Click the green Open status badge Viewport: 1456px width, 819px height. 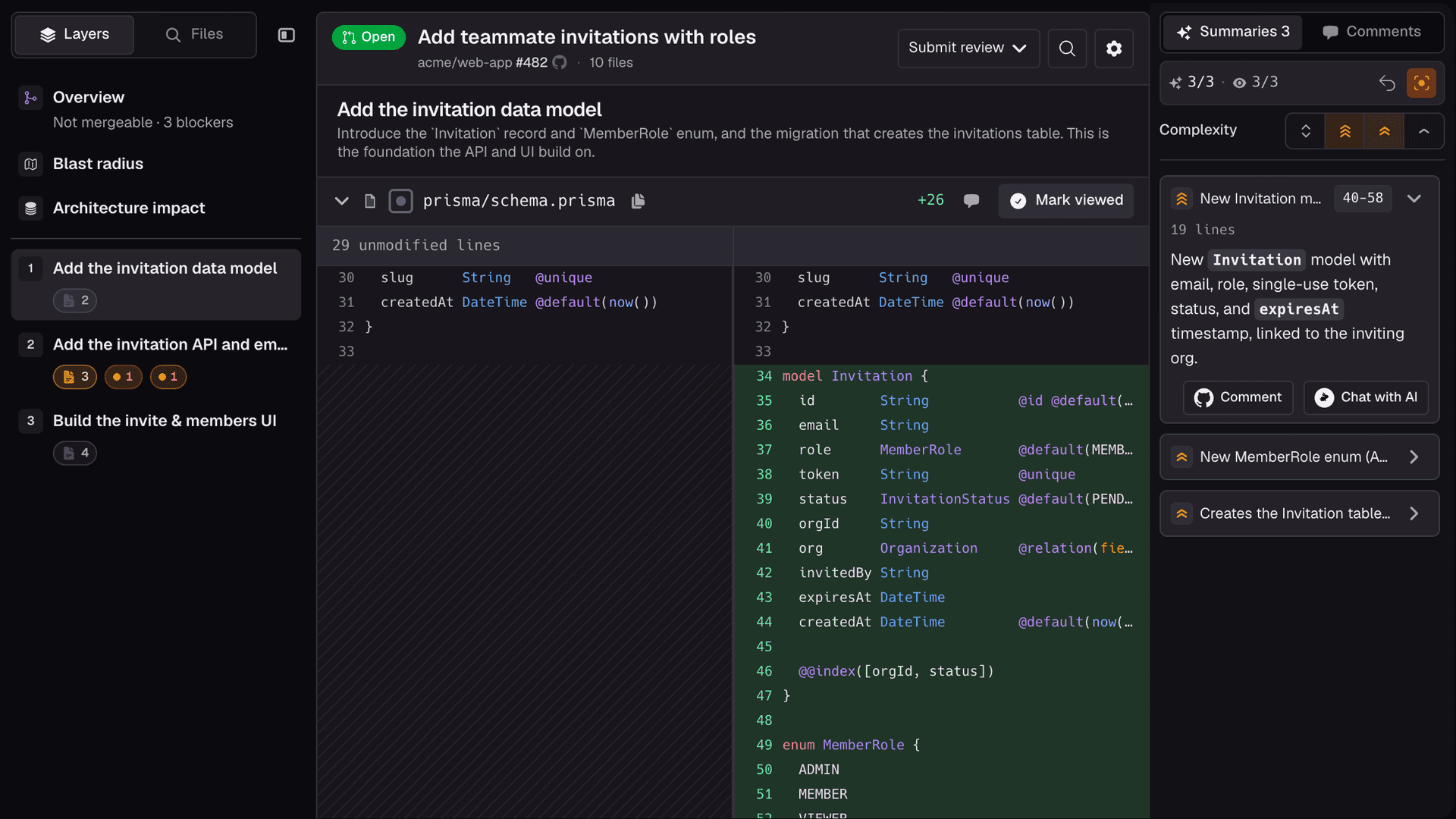[369, 37]
